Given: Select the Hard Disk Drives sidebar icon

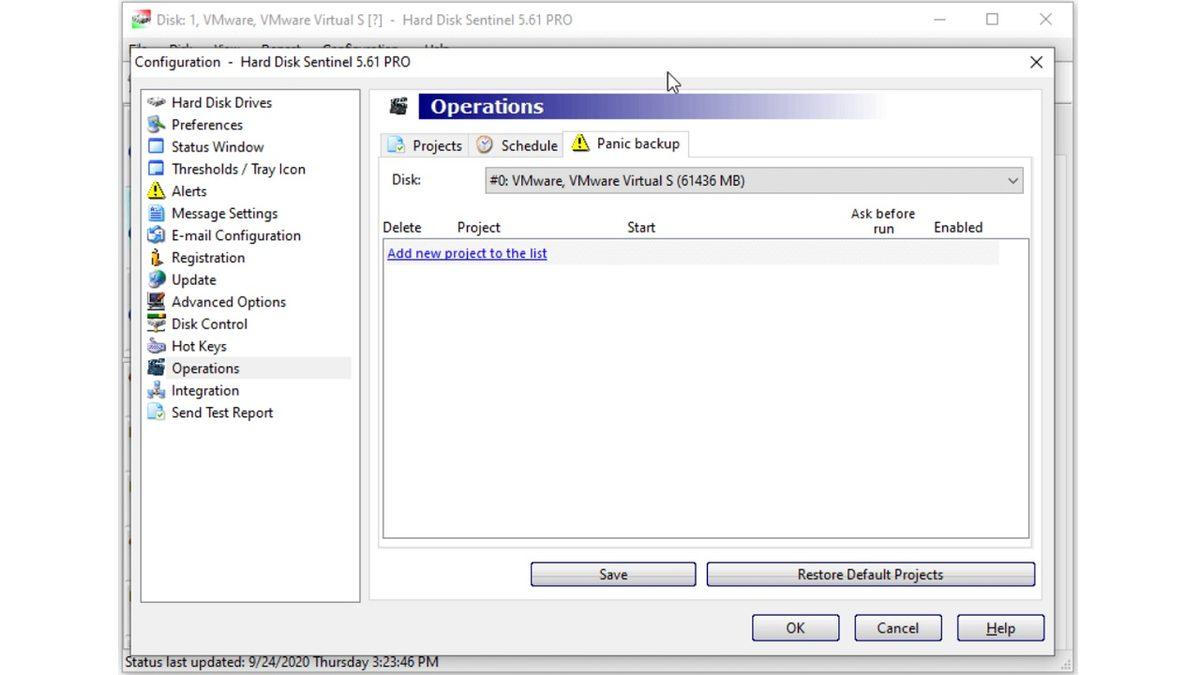Looking at the screenshot, I should coord(157,102).
